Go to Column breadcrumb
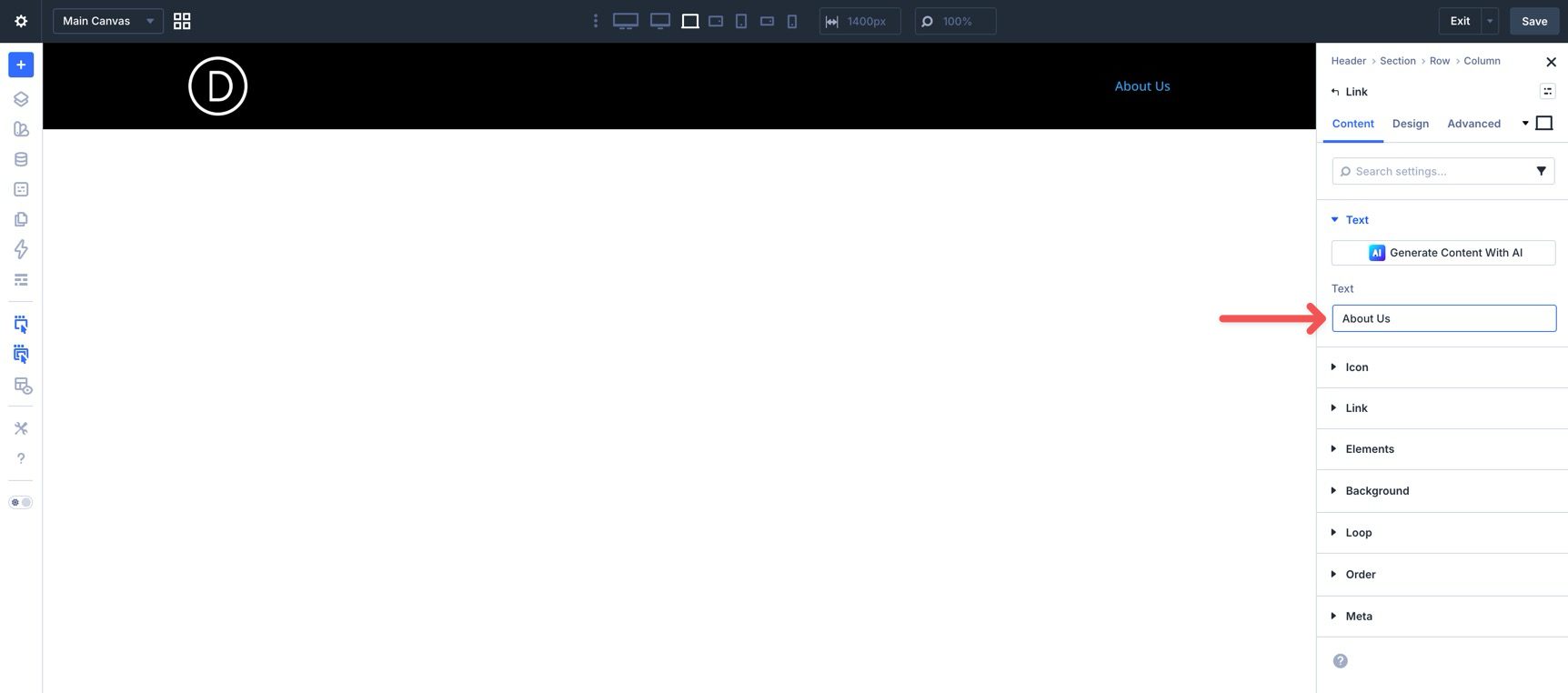The height and width of the screenshot is (693, 1568). (1482, 61)
